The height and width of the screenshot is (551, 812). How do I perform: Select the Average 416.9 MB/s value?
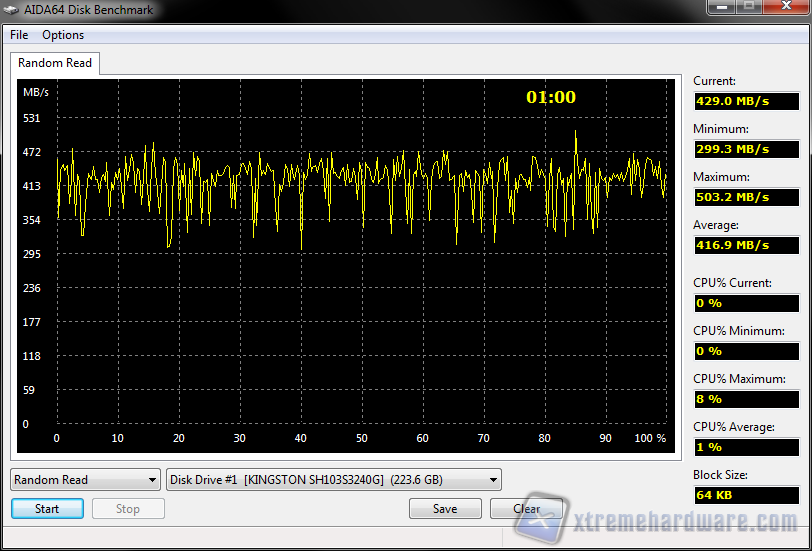(746, 245)
